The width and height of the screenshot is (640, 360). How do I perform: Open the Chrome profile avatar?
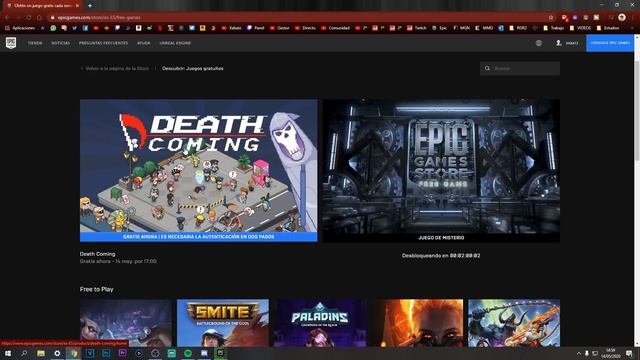622,17
